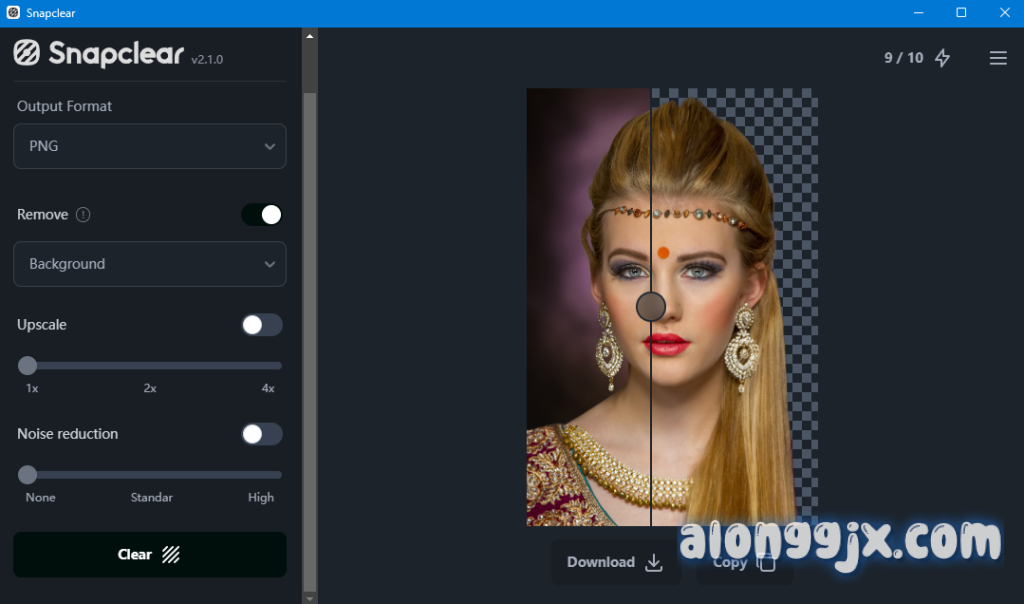The image size is (1024, 604).
Task: Click the Snapclear logo icon
Action: point(26,53)
